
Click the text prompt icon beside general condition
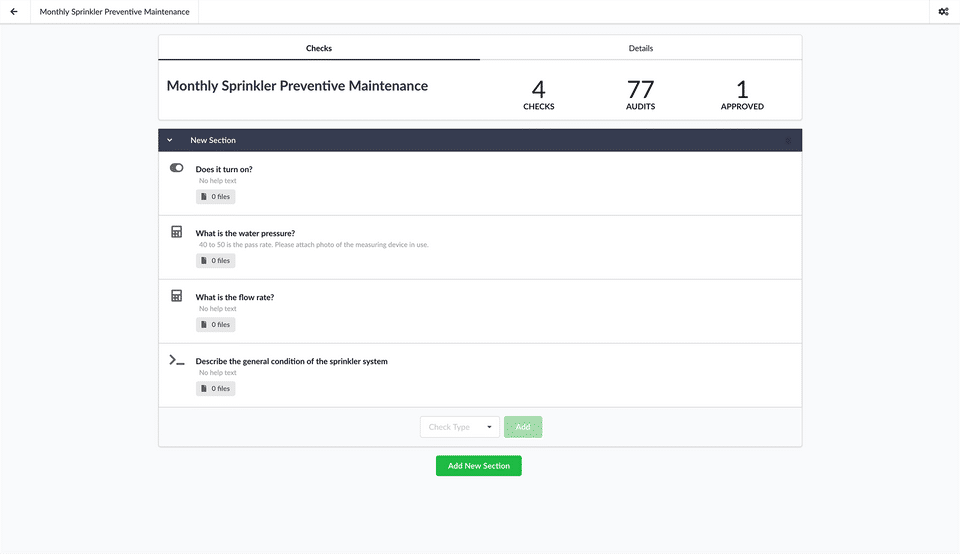click(x=177, y=360)
